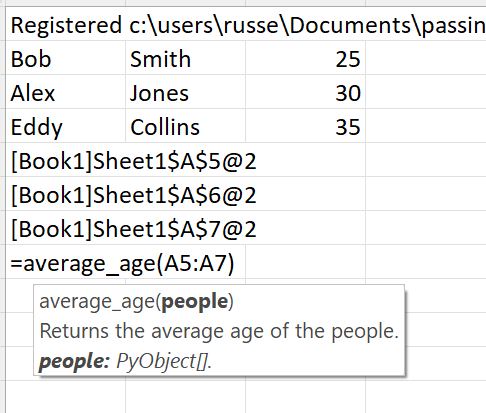Click the cell with age 30

pos(305,92)
